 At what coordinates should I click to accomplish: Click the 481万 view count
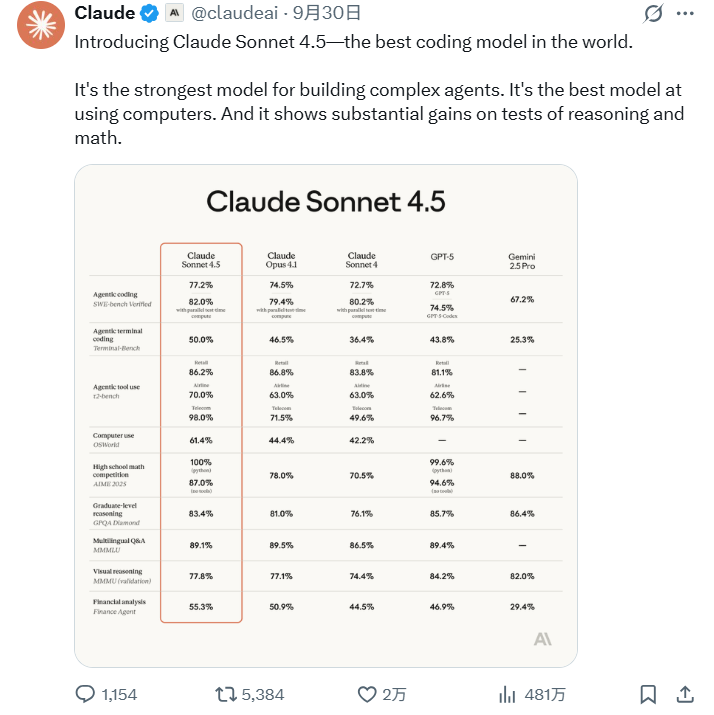pos(545,694)
